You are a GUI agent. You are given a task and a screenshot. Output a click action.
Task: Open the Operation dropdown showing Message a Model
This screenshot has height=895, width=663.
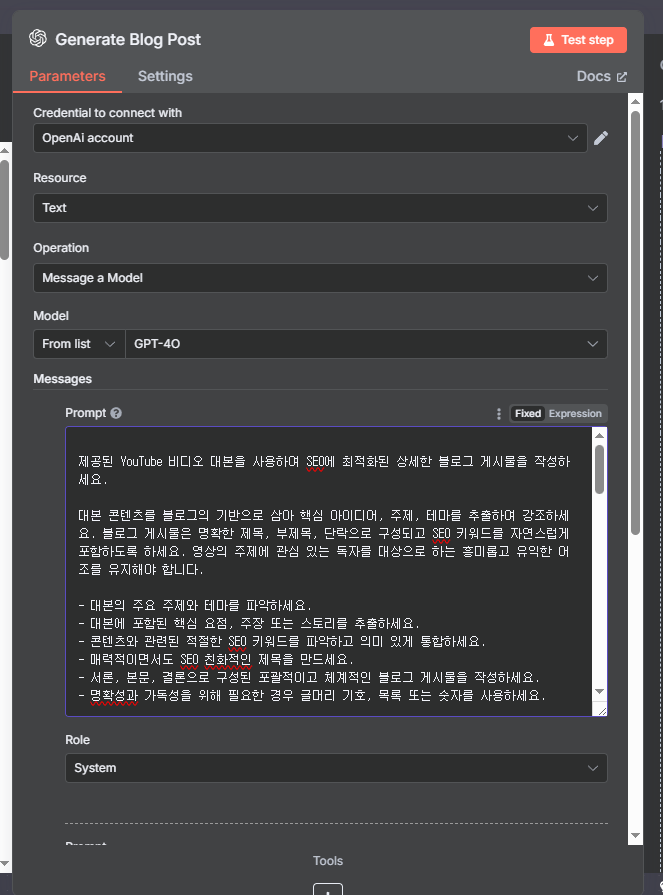pos(320,278)
